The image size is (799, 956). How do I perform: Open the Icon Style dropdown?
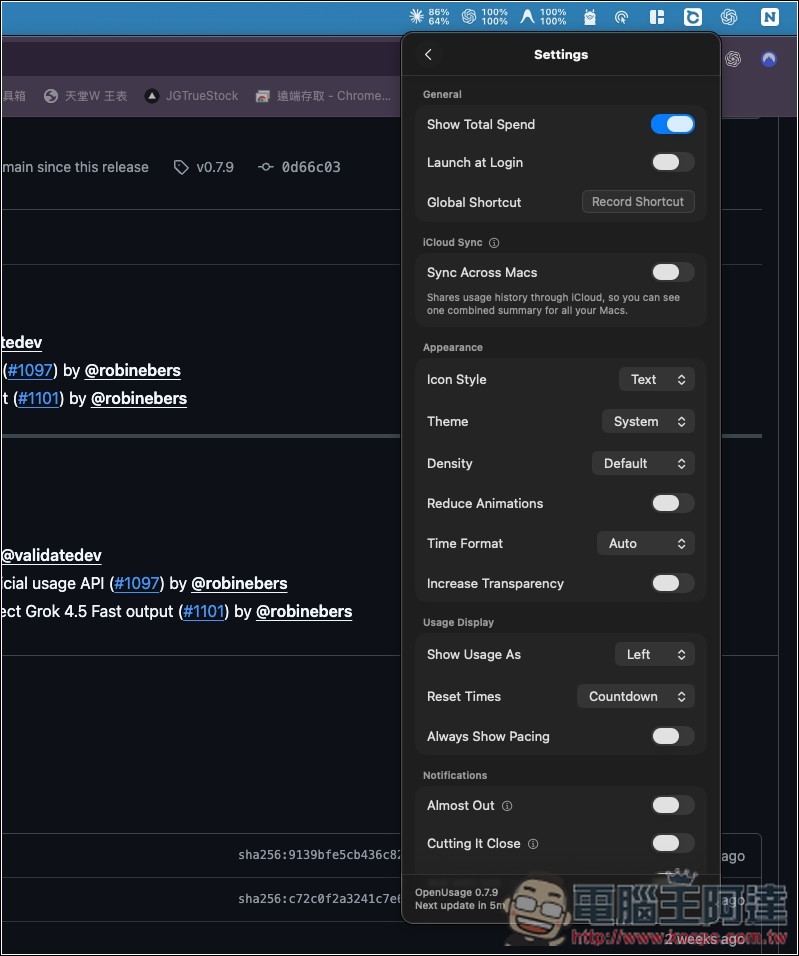tap(657, 379)
